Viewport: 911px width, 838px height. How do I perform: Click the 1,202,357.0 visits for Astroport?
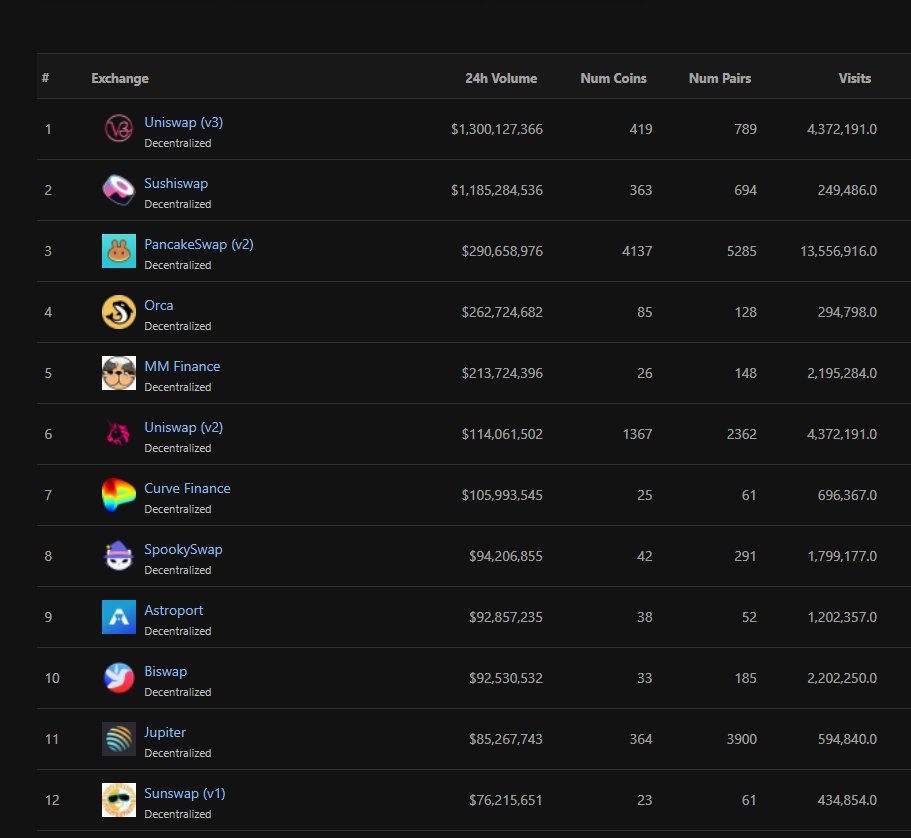(842, 617)
